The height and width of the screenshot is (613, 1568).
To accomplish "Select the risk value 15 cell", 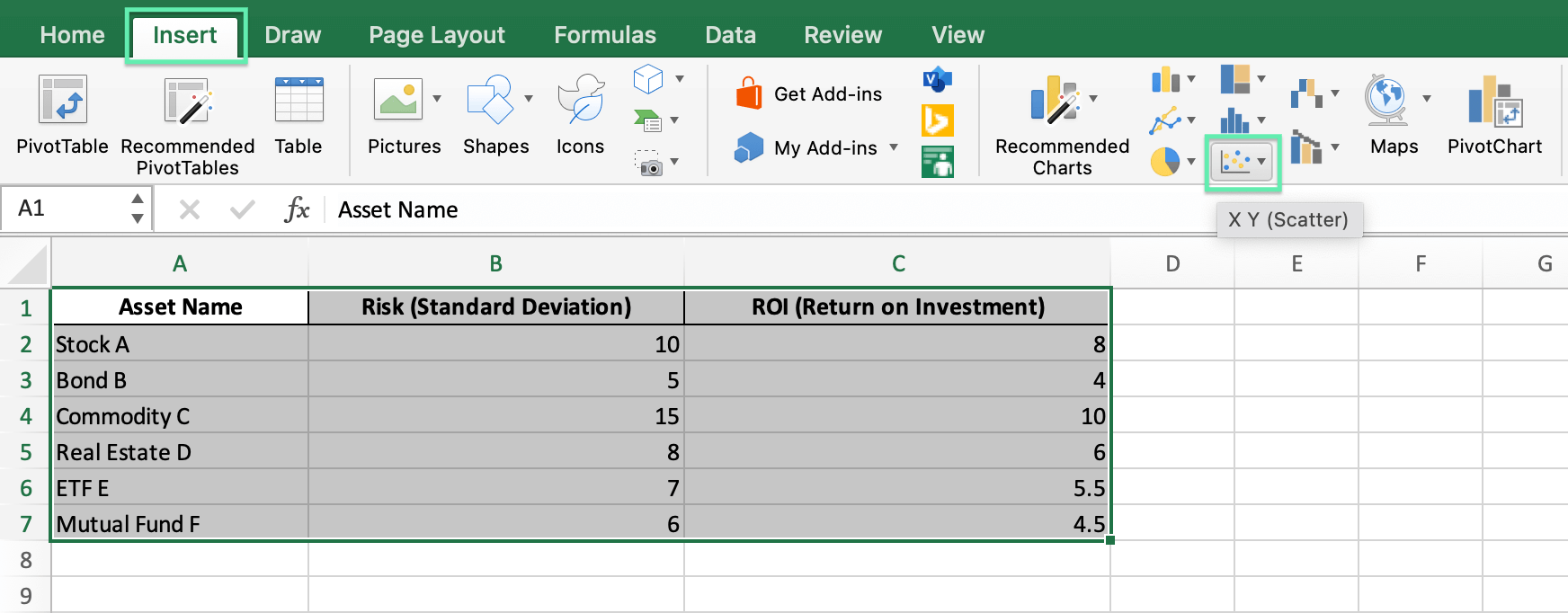I will point(496,416).
